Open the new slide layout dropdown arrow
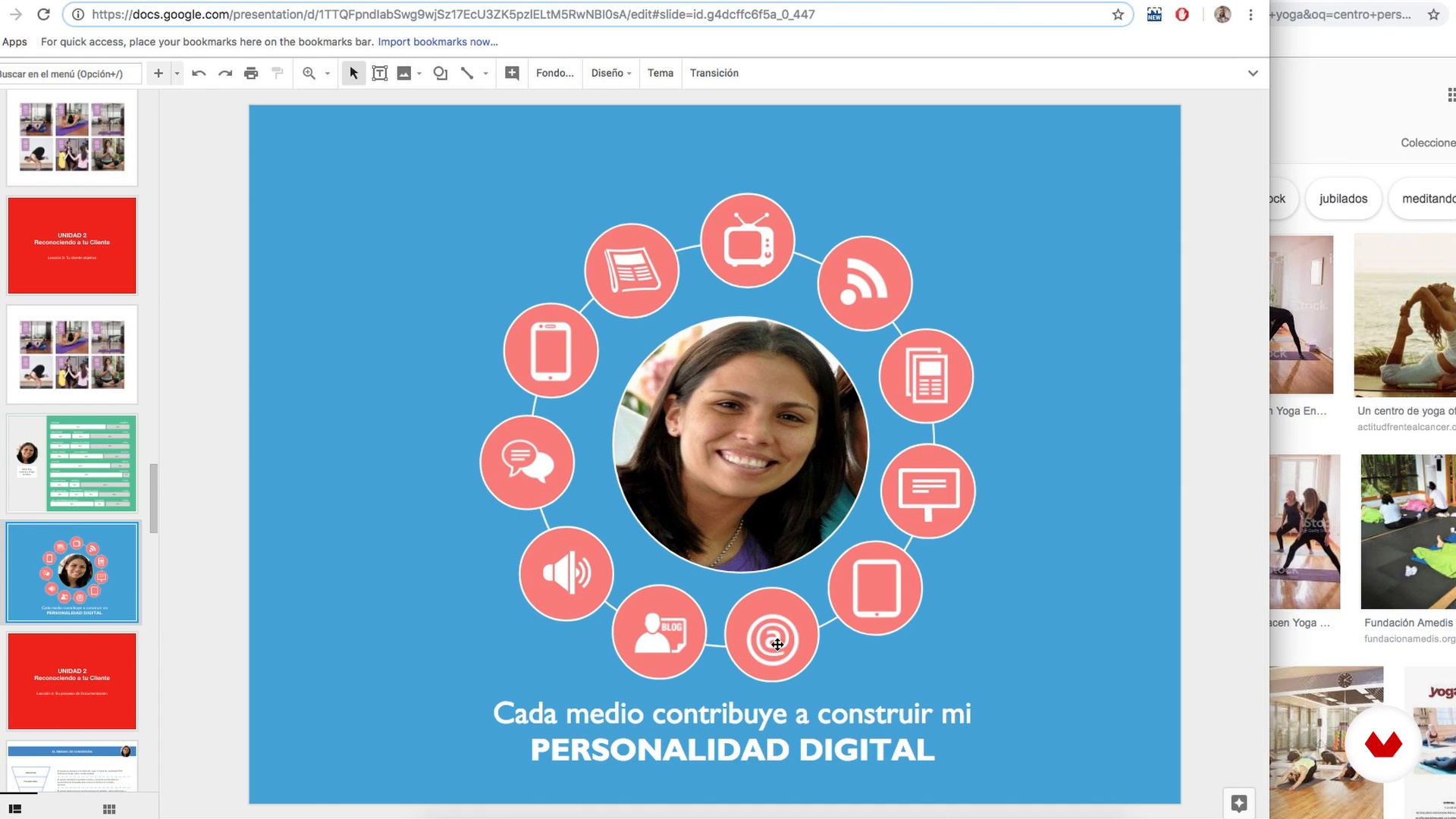1456x819 pixels. [177, 73]
